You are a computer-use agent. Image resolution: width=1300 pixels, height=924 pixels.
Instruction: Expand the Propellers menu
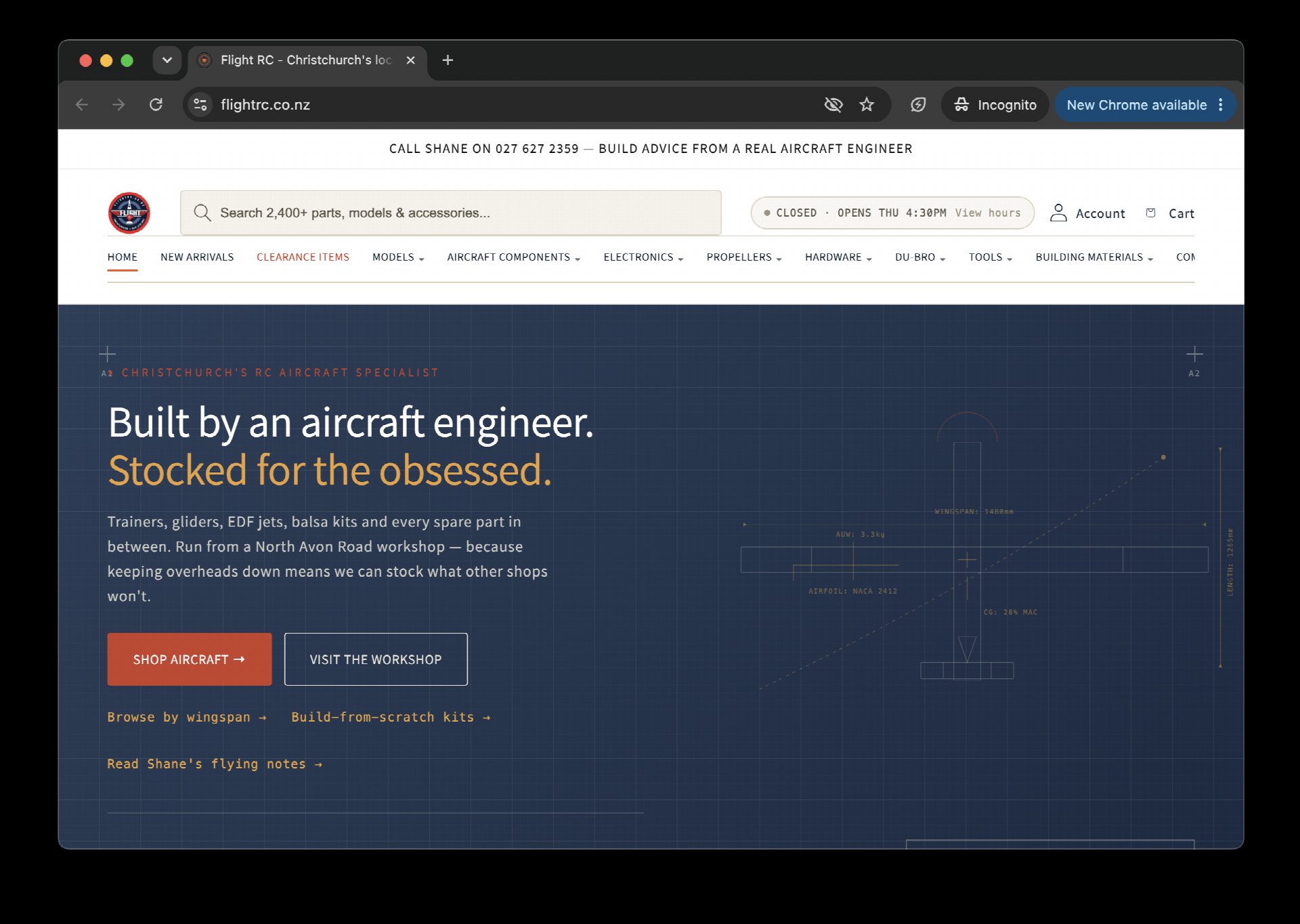point(744,257)
